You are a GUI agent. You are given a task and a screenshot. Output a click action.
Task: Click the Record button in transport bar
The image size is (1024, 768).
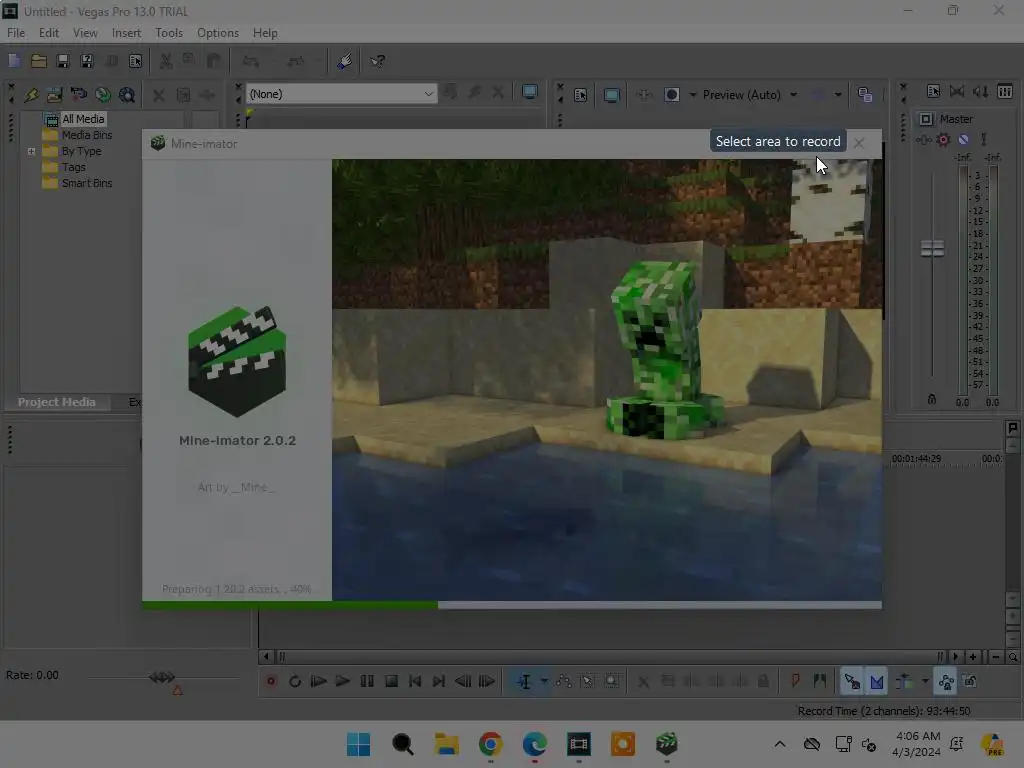click(x=271, y=681)
